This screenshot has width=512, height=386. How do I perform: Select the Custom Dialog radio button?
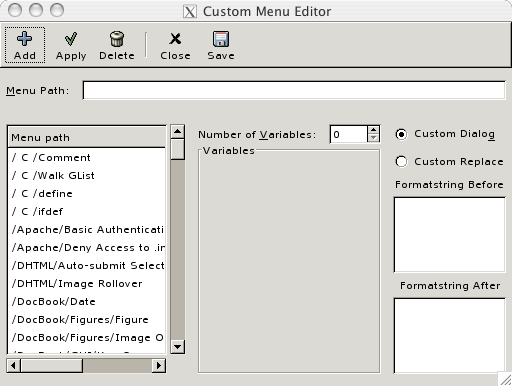tap(401, 134)
